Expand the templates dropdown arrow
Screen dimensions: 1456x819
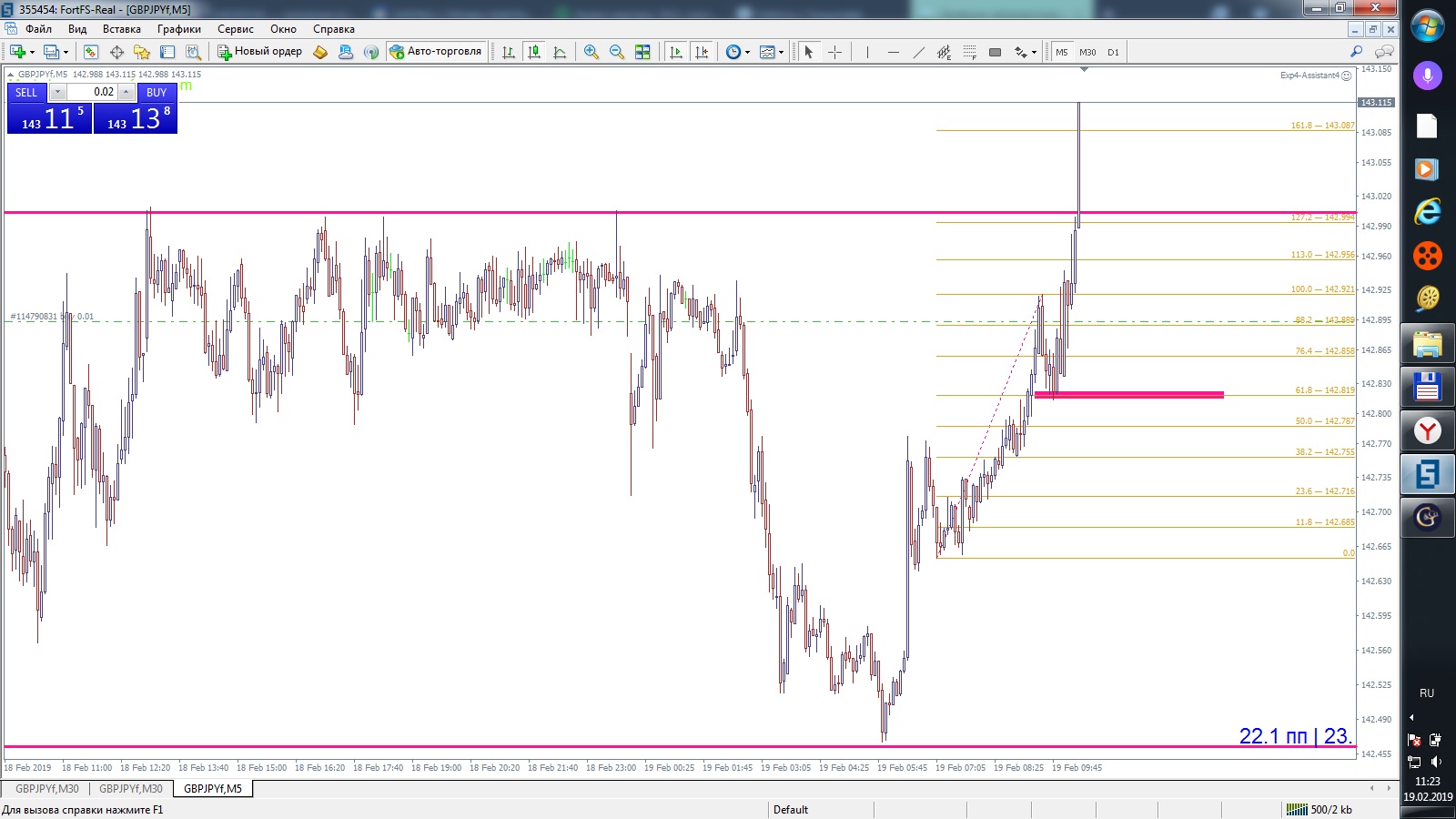[781, 52]
